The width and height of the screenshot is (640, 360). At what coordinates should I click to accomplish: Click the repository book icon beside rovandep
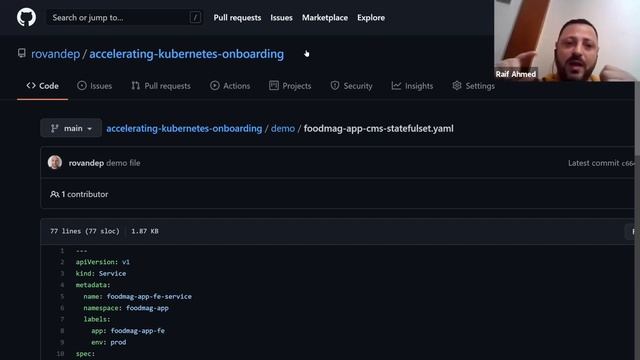[22, 53]
